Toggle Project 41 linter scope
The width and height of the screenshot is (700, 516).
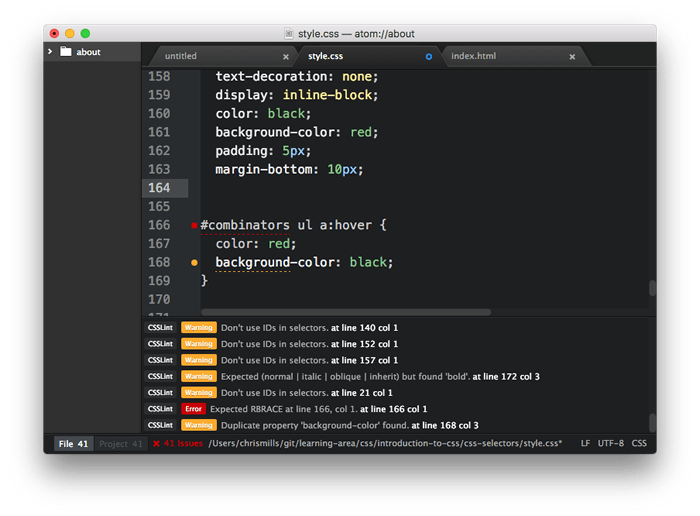pyautogui.click(x=121, y=443)
